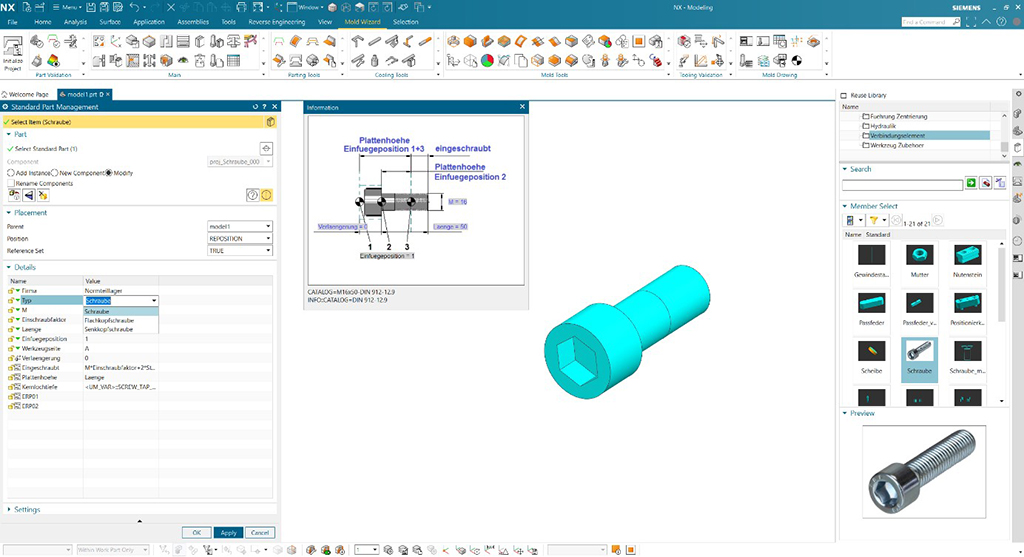Click the eye-shaped icon in the Main group
Image resolution: width=1024 pixels, height=557 pixels.
183,61
